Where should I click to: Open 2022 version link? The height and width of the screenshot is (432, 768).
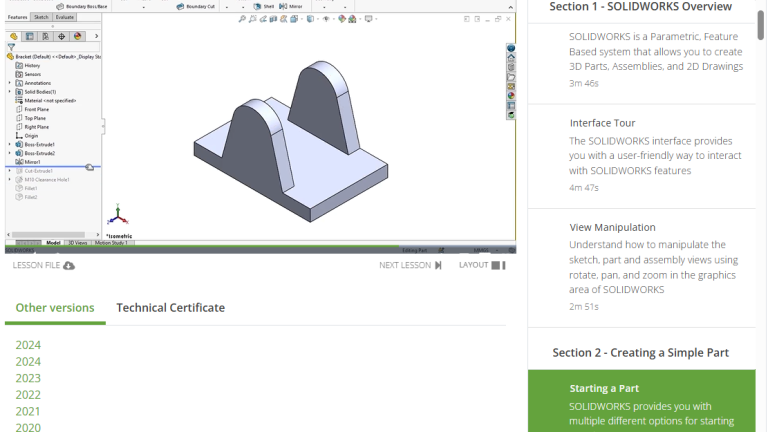point(28,395)
